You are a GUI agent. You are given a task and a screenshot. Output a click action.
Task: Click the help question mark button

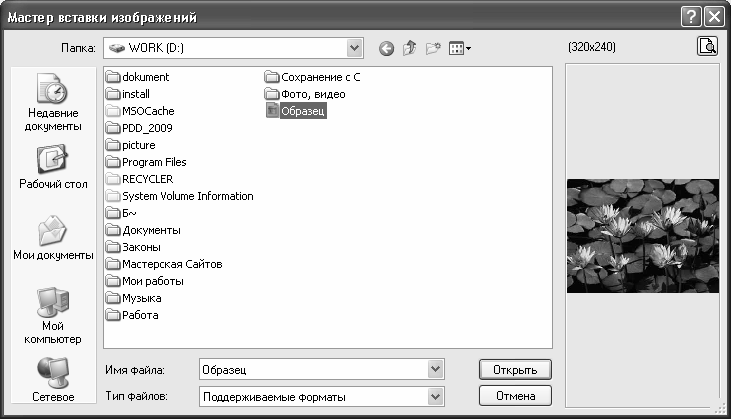pyautogui.click(x=691, y=16)
